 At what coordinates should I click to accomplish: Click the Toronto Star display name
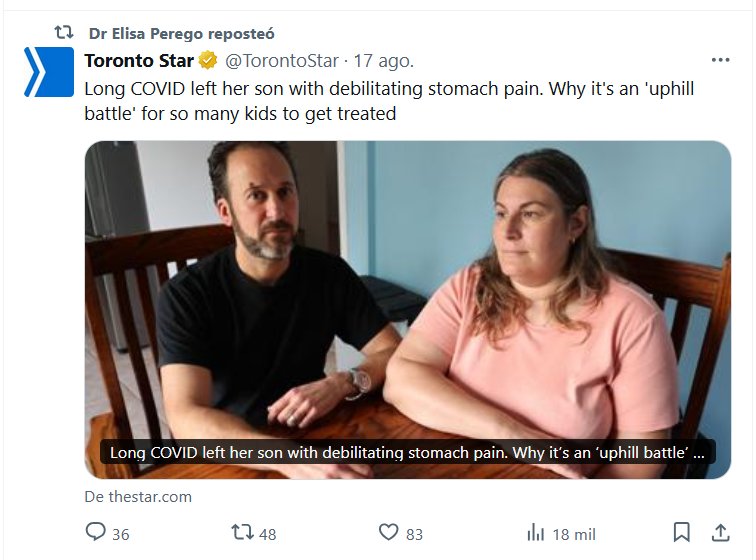coord(139,61)
